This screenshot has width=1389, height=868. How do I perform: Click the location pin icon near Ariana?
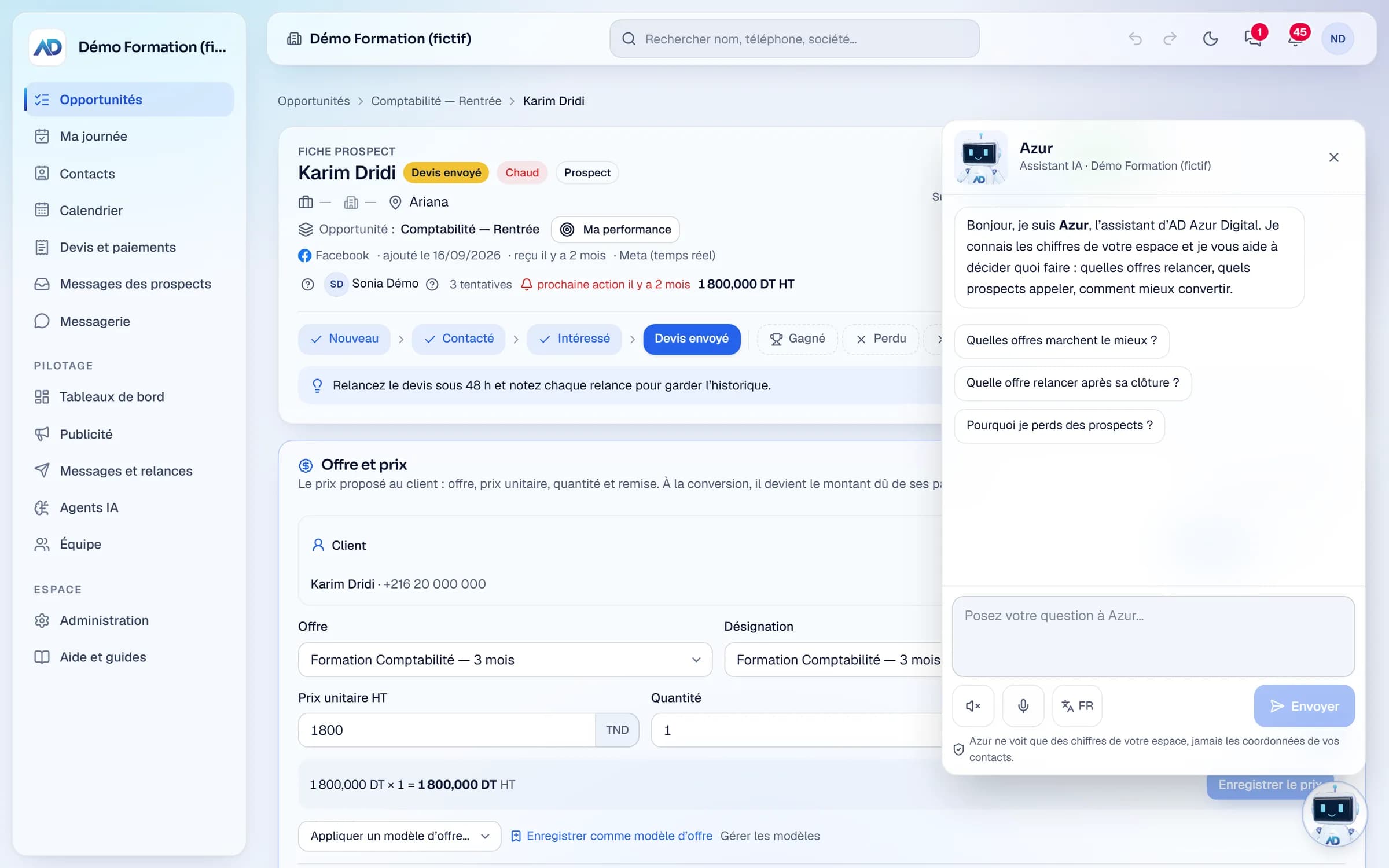point(395,202)
